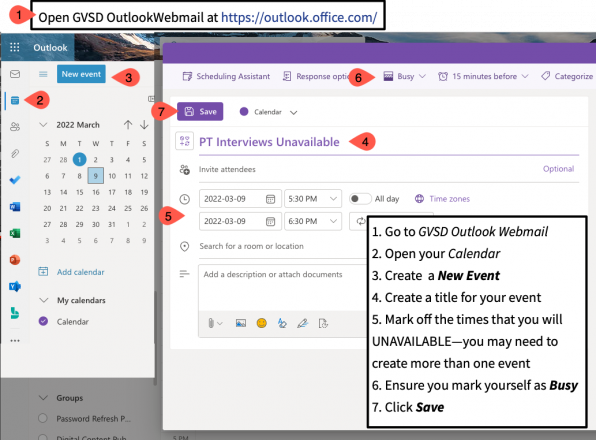Toggle the hamburger navigation pane
Viewport: 596px width, 440px height.
[43, 74]
